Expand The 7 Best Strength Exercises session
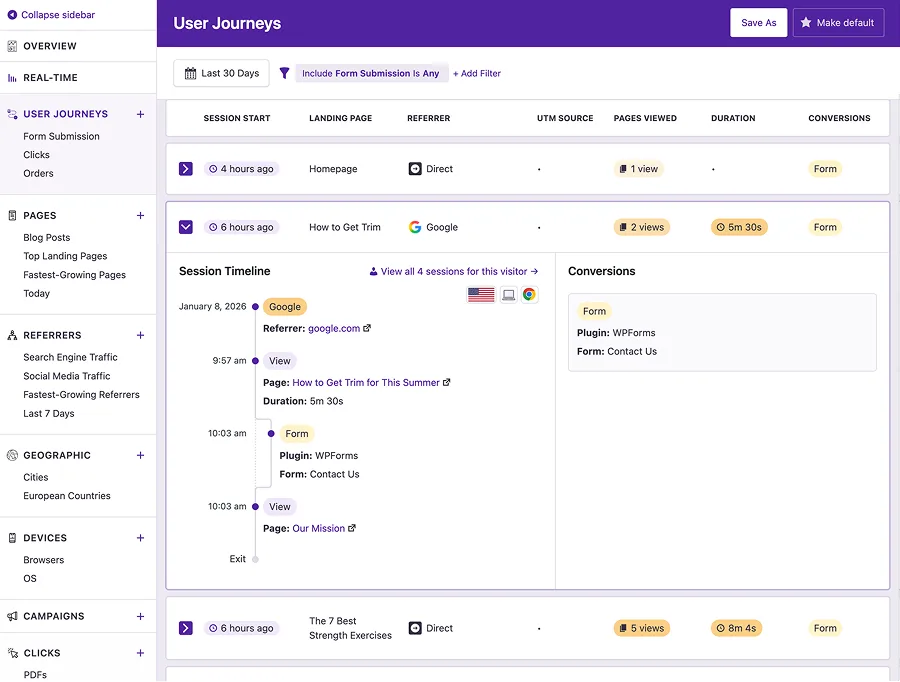The height and width of the screenshot is (682, 900). [x=185, y=628]
